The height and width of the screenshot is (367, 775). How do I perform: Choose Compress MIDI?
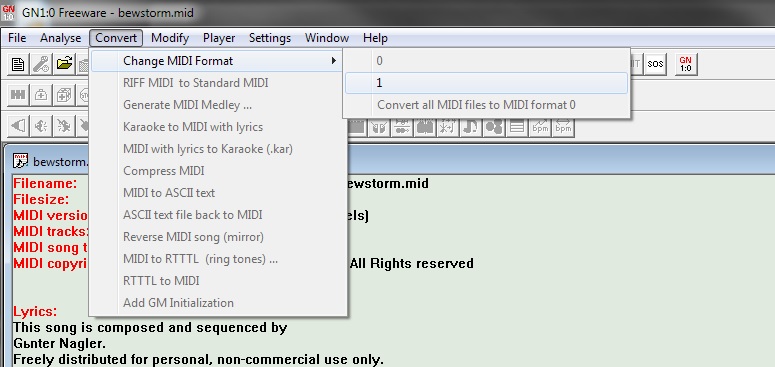(217, 171)
